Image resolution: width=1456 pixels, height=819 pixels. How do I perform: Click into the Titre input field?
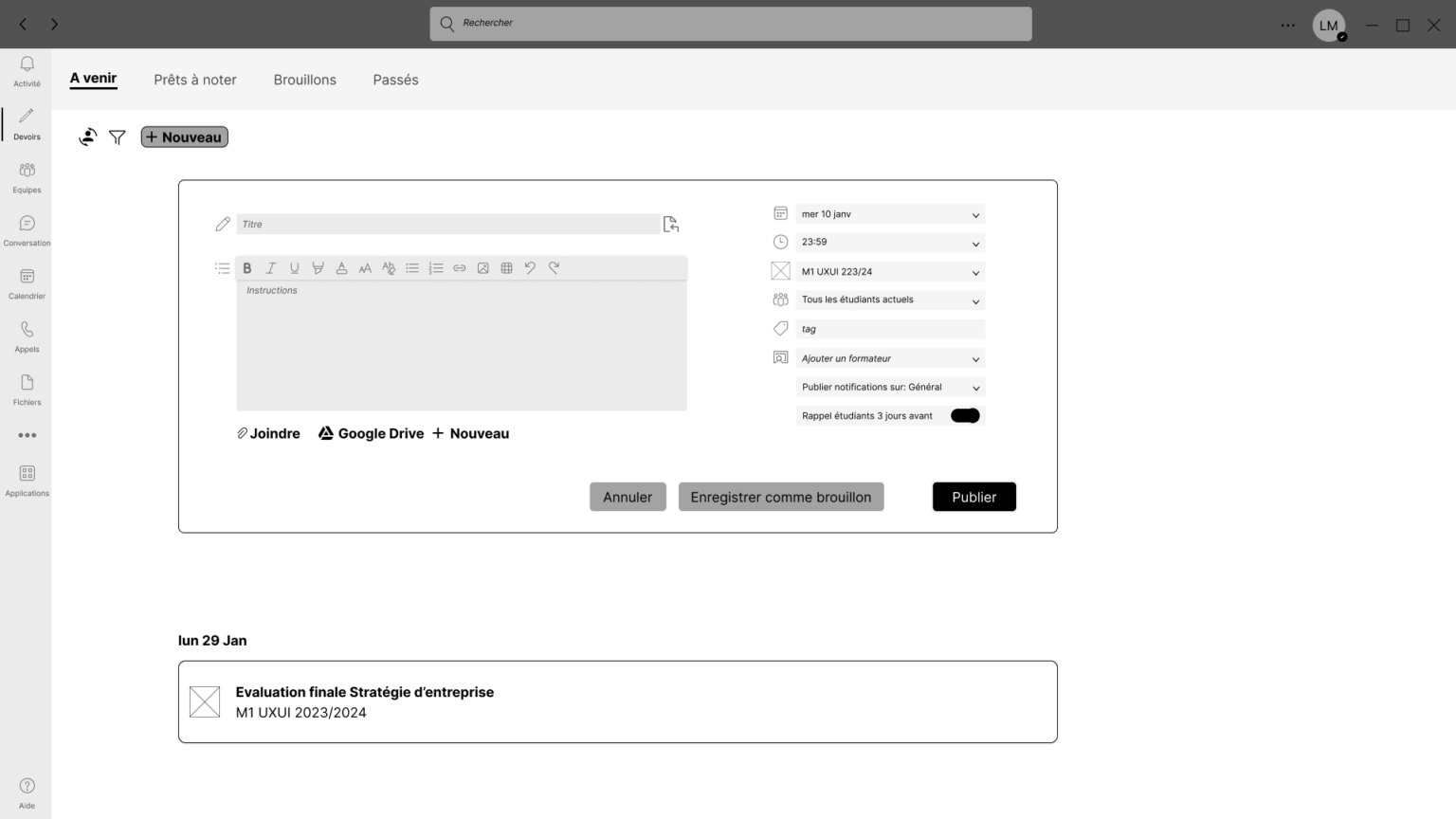point(447,225)
